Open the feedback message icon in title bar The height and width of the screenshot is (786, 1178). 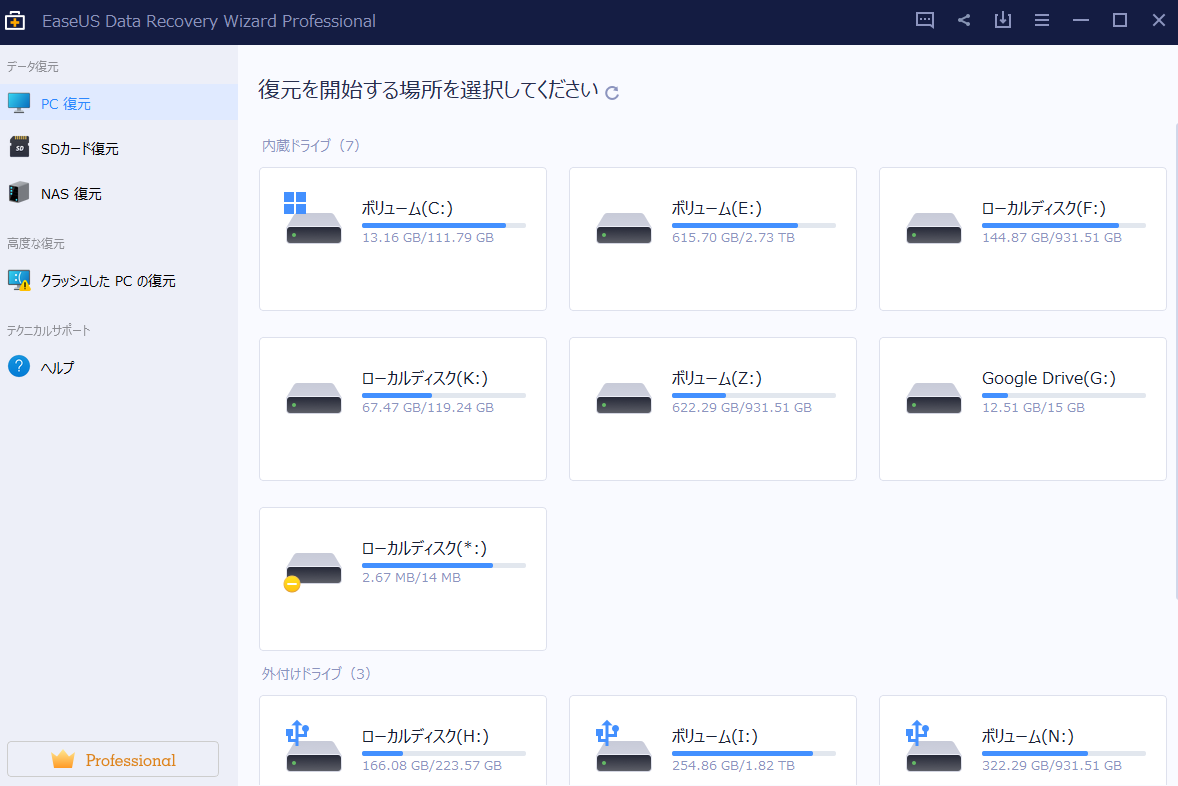click(925, 20)
